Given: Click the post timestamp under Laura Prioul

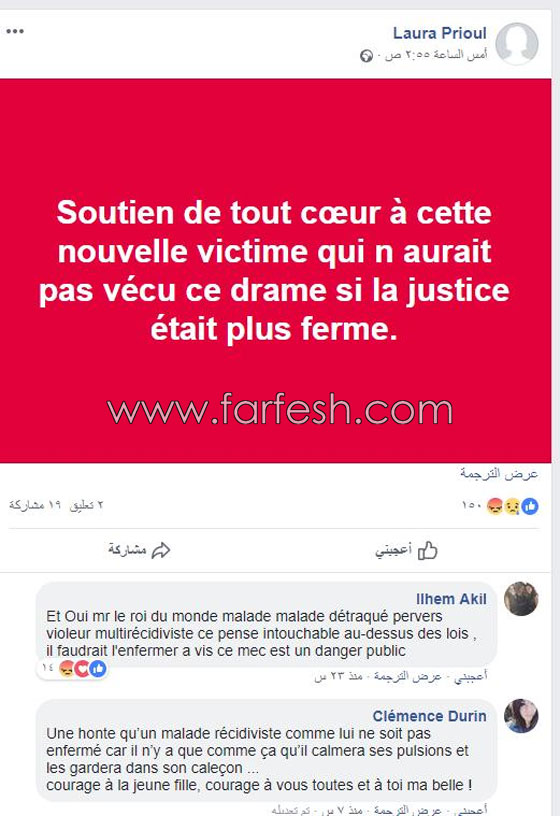Looking at the screenshot, I should [x=436, y=55].
